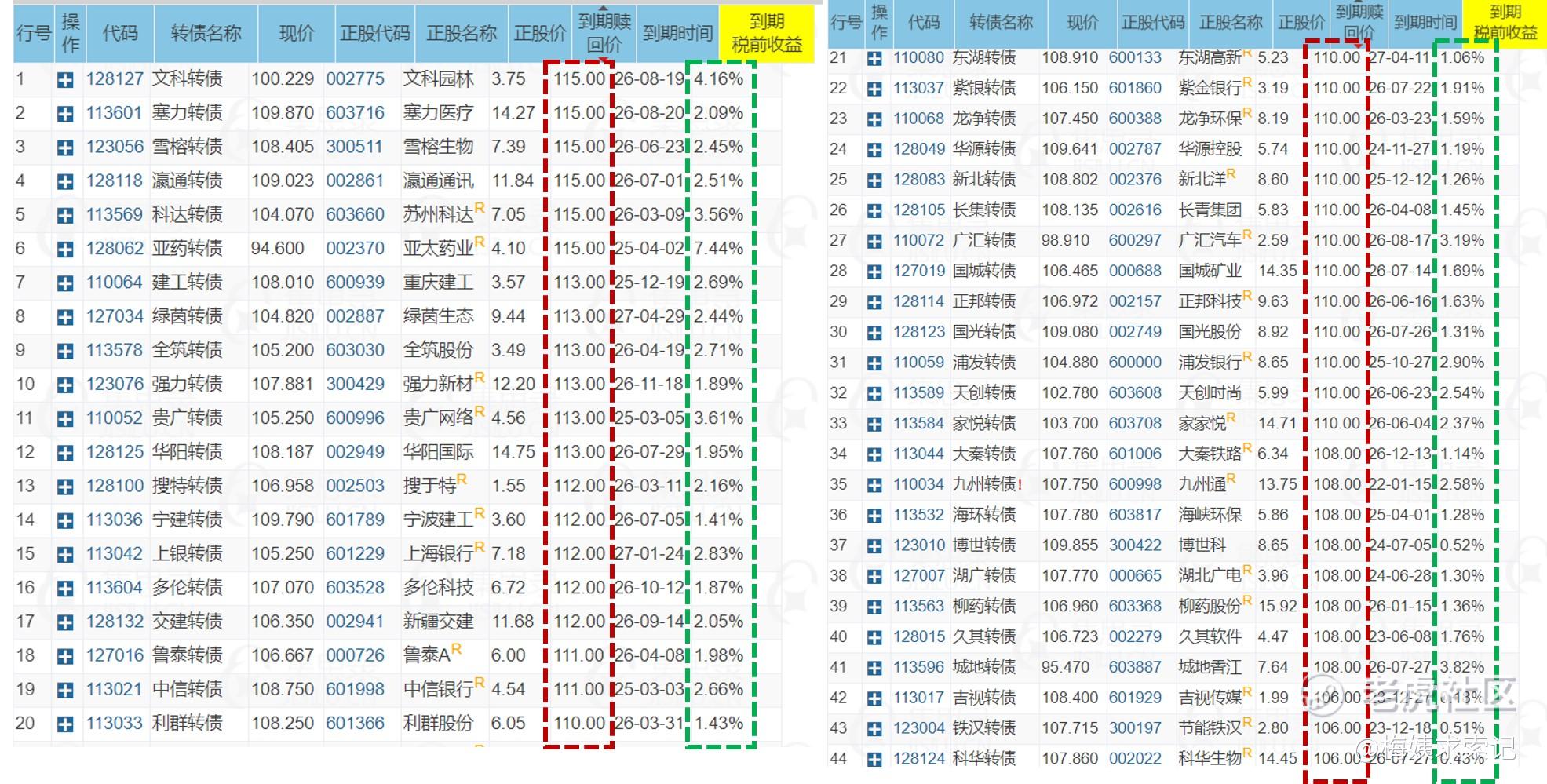Select stock name 新疆交建
1547x784 pixels.
point(439,622)
